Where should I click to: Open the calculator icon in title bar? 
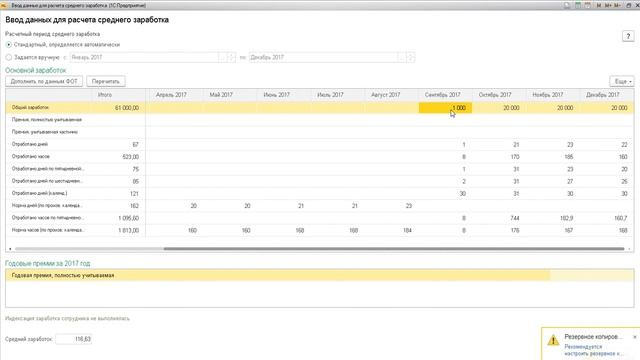(x=578, y=5)
